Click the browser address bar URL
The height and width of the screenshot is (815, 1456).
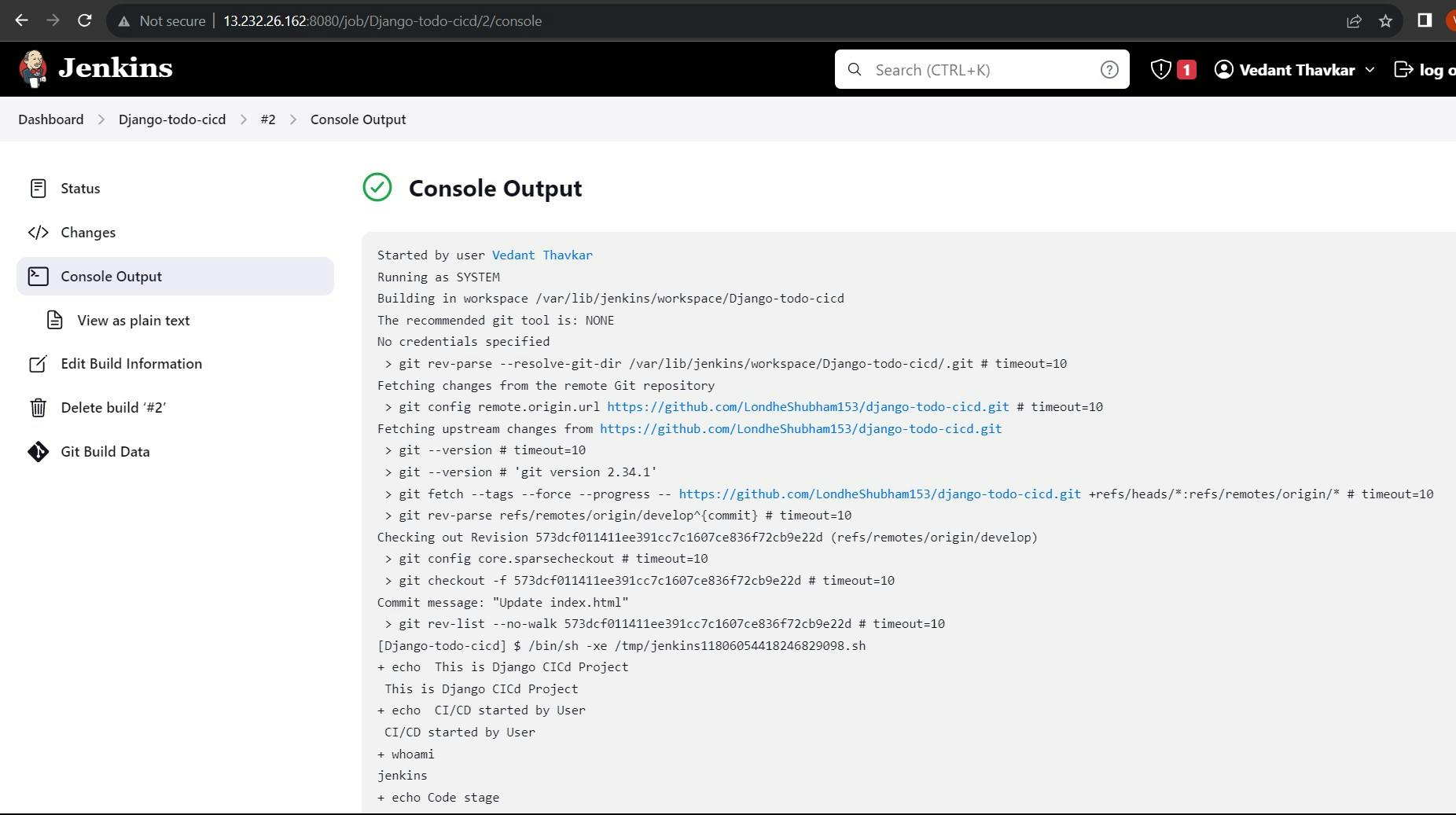point(383,21)
